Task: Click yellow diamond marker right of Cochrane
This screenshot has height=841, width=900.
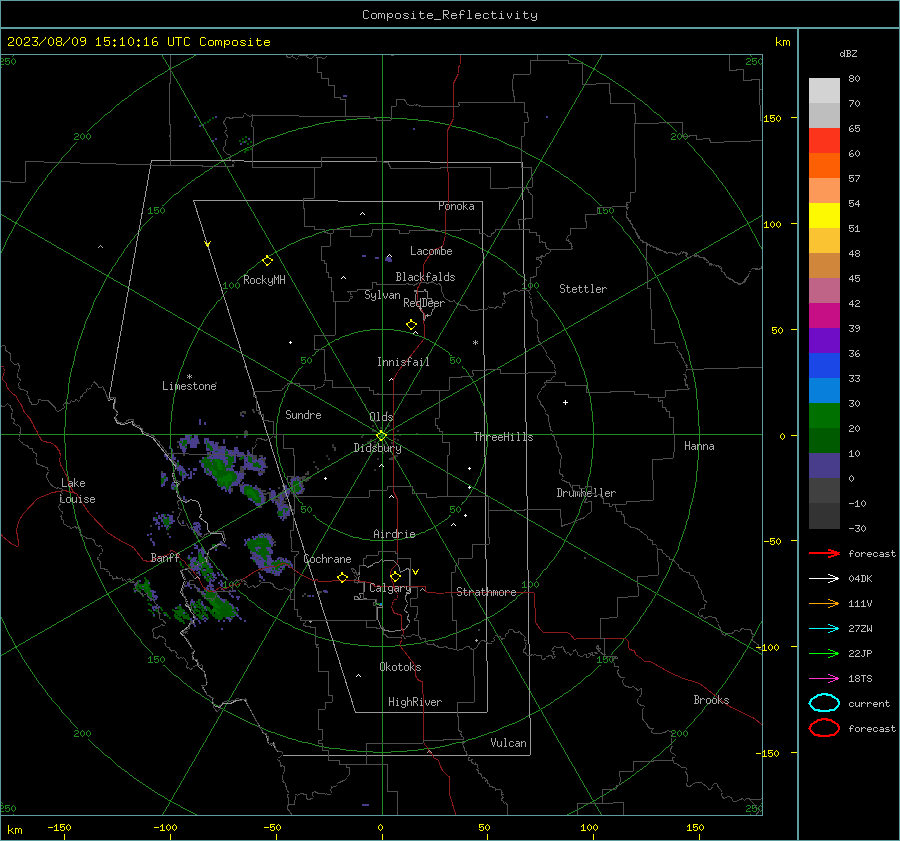Action: pos(343,577)
